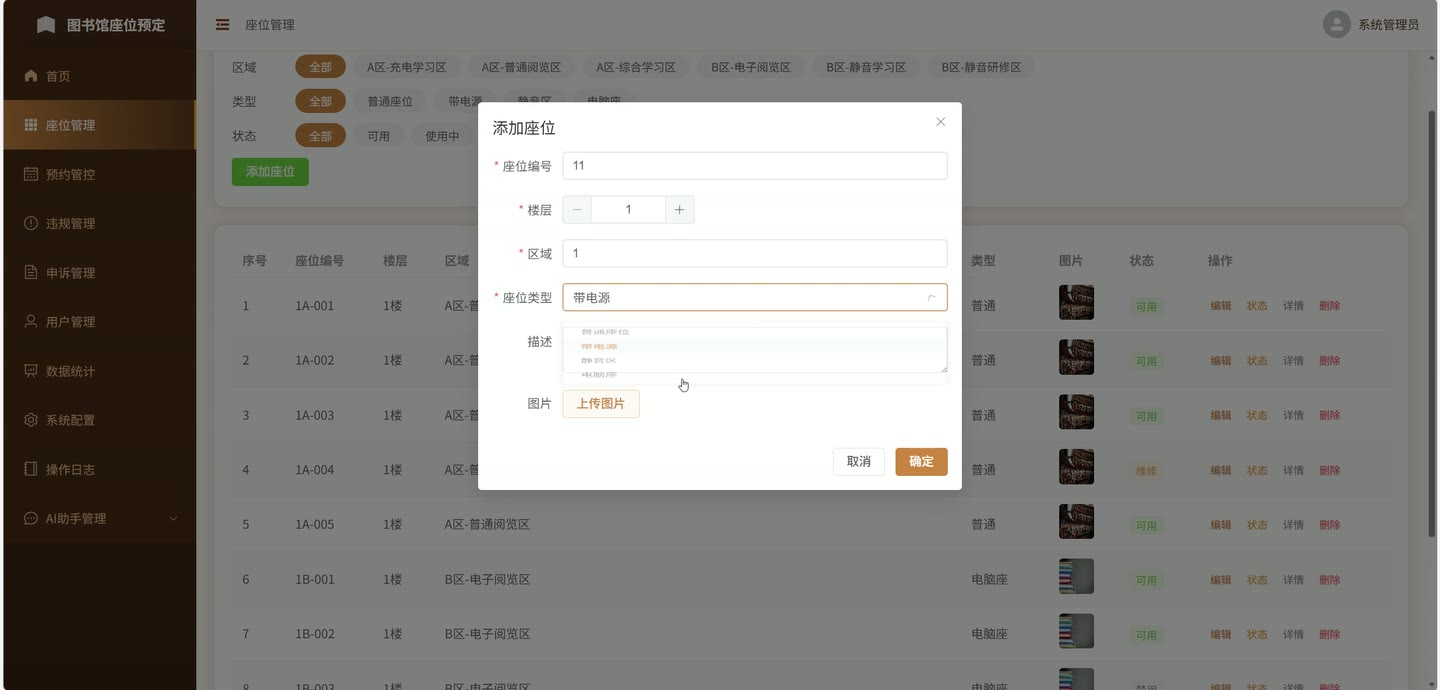1440x690 pixels.
Task: Click the green 添加座位 button
Action: pyautogui.click(x=270, y=171)
